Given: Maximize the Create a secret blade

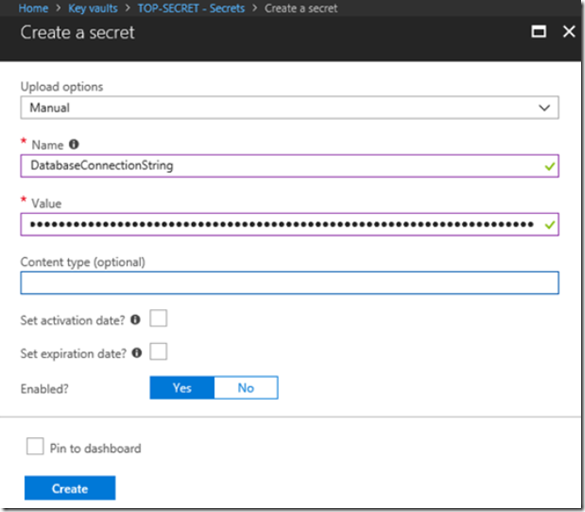Looking at the screenshot, I should [538, 31].
